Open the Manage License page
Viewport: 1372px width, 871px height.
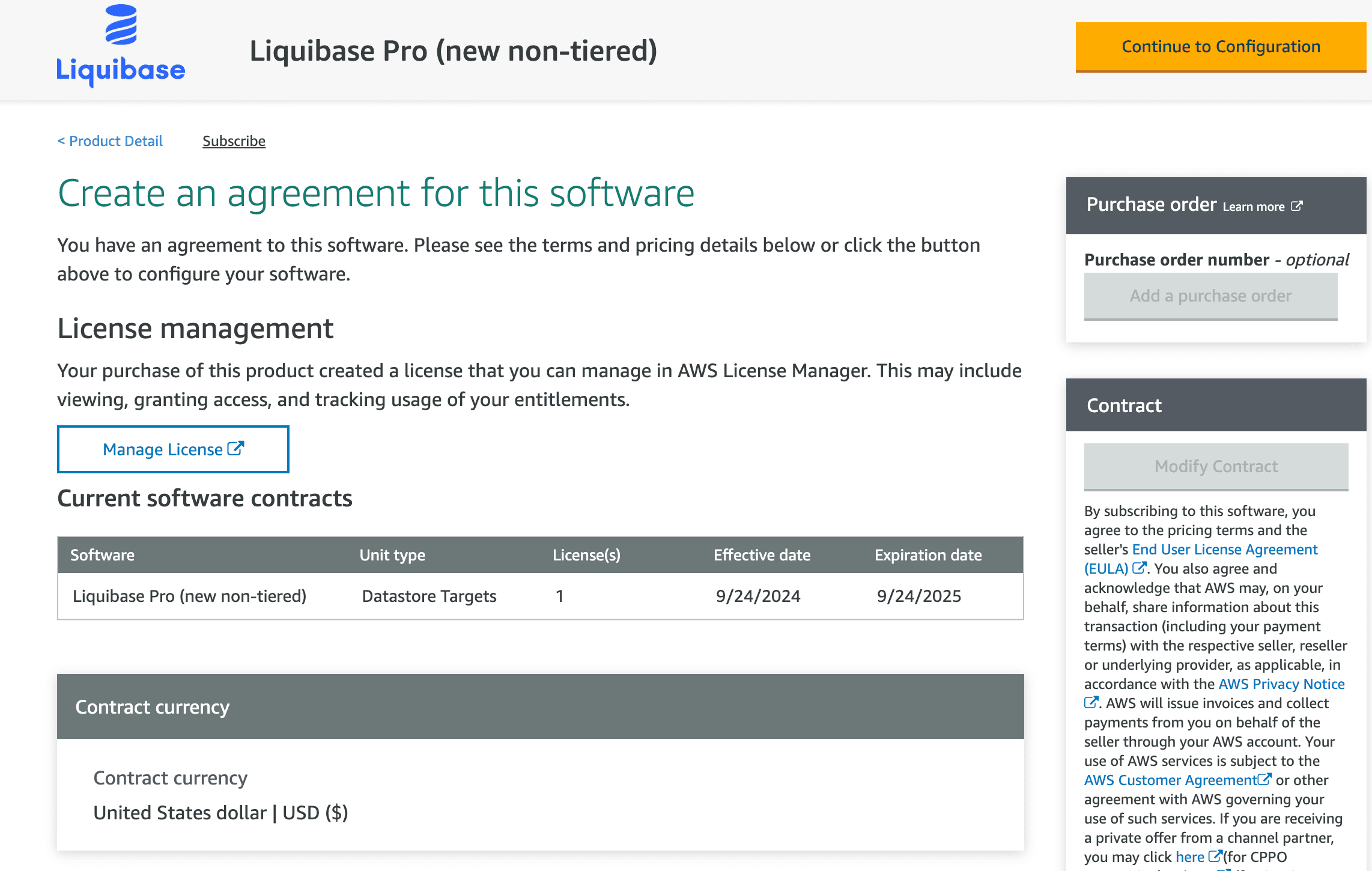[172, 449]
